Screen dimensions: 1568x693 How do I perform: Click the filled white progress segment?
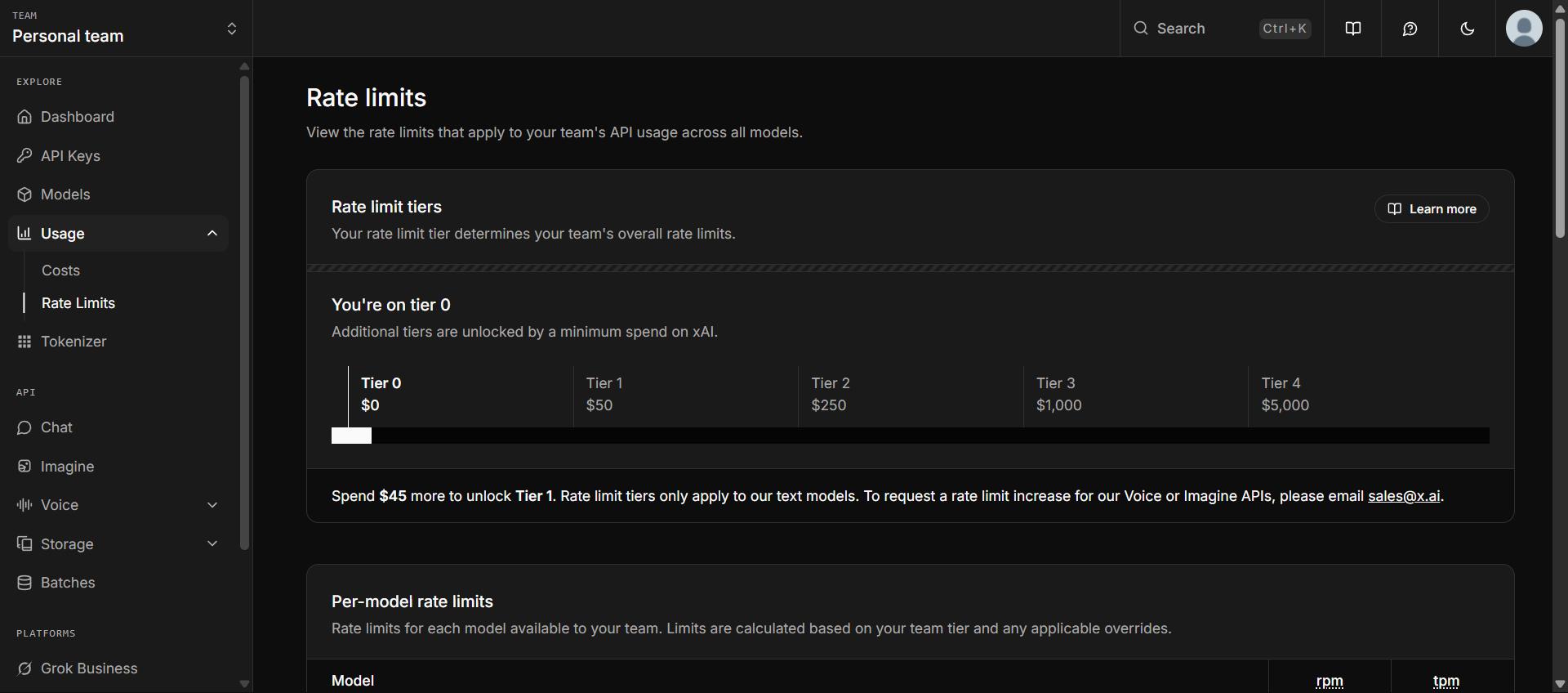(x=351, y=436)
